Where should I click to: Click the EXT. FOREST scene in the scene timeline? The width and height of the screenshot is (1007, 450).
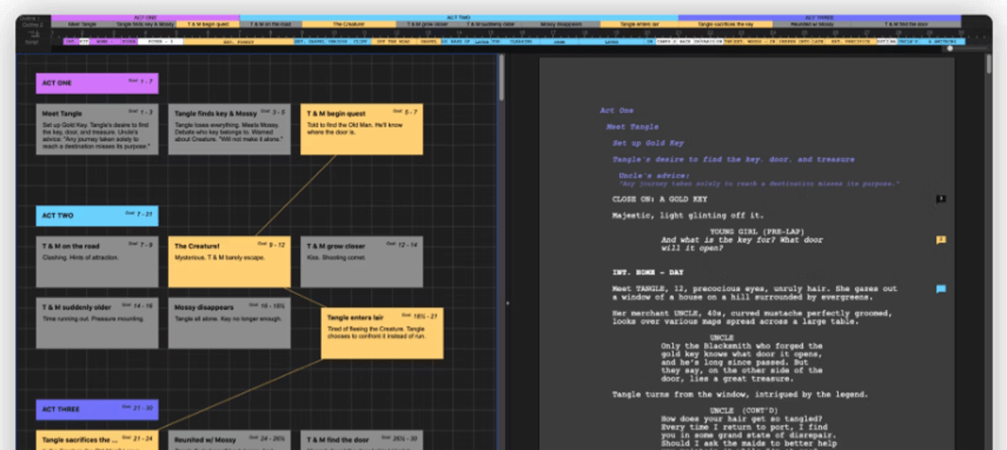pos(238,42)
